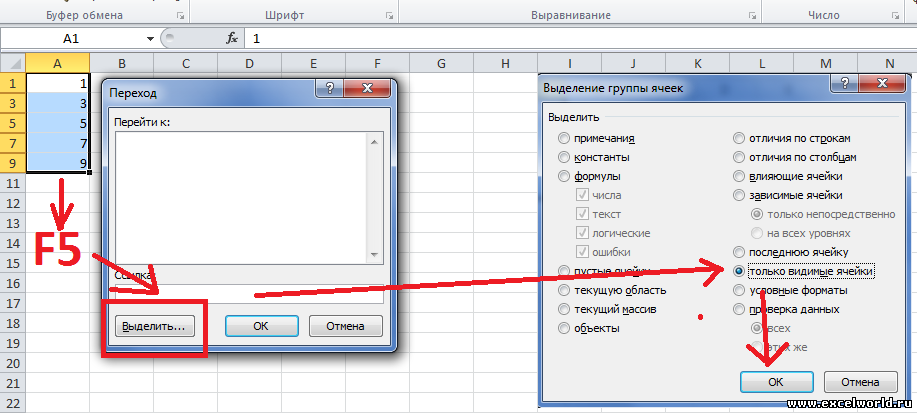This screenshot has height=413, width=917.
Task: Select the проверка данных option
Action: 787,309
